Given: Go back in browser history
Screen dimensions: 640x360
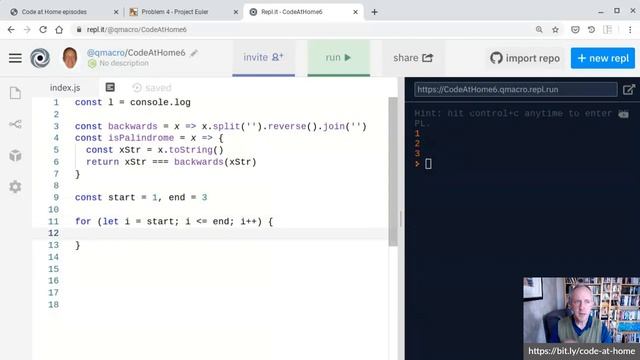Looking at the screenshot, I should click(x=11, y=29).
